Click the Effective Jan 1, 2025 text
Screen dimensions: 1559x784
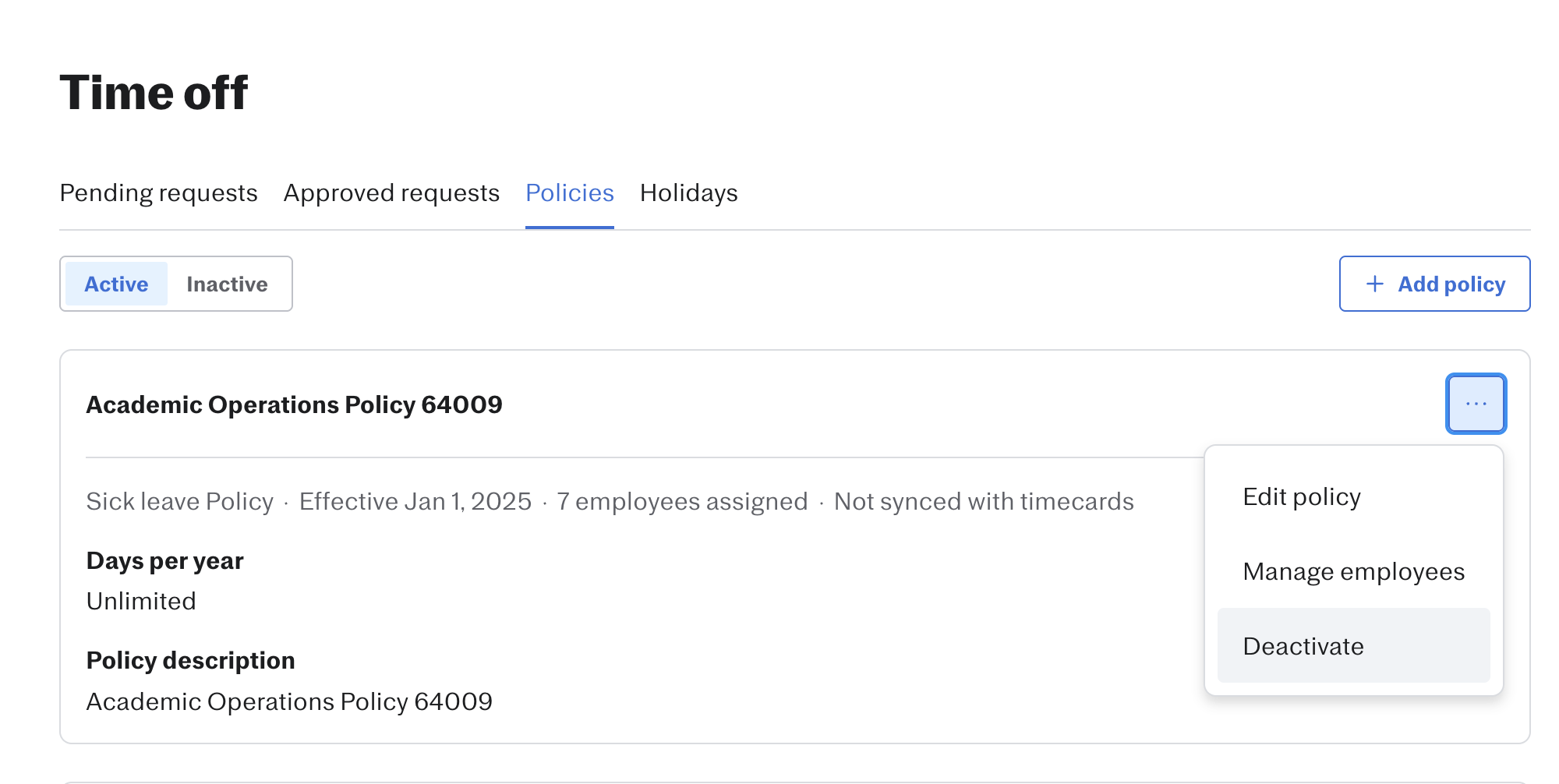click(415, 501)
